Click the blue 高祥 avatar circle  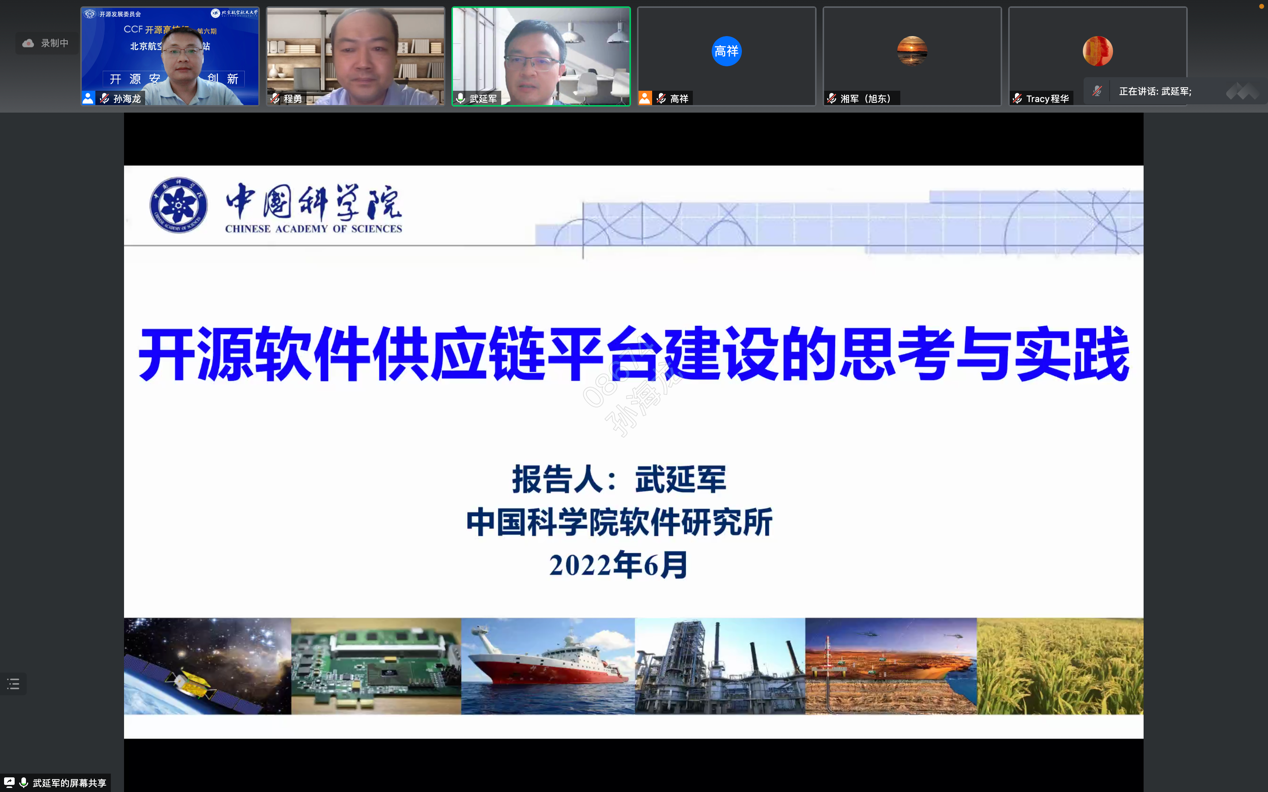[726, 51]
